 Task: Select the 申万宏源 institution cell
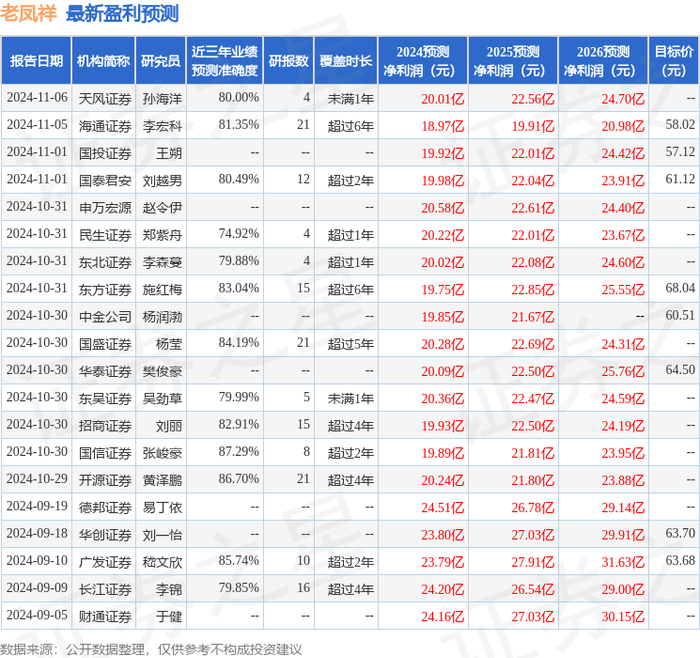tap(105, 208)
